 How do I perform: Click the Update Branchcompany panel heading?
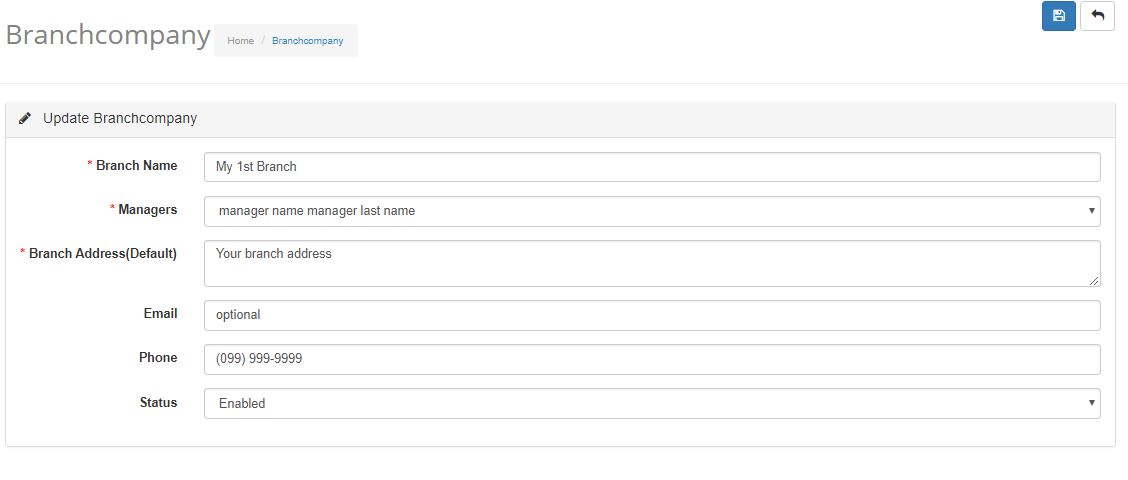(x=120, y=119)
